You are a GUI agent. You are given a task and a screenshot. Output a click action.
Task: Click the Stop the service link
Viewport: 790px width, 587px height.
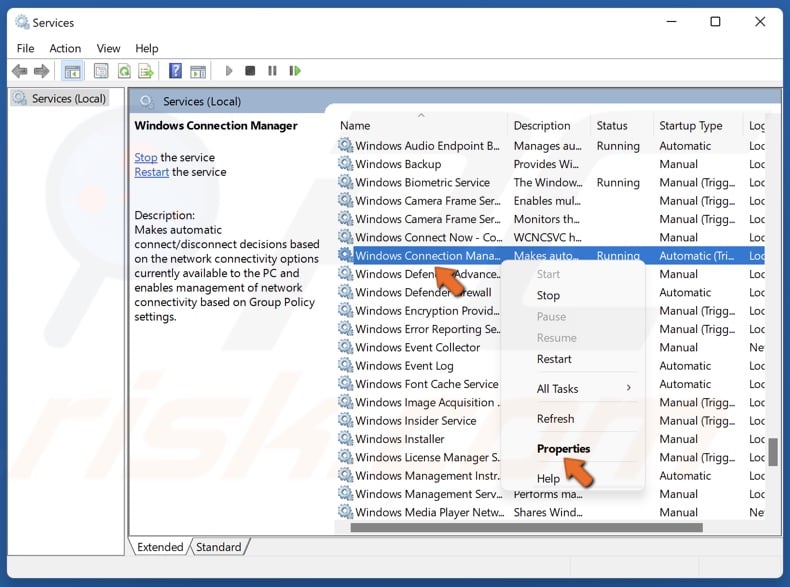coord(146,157)
